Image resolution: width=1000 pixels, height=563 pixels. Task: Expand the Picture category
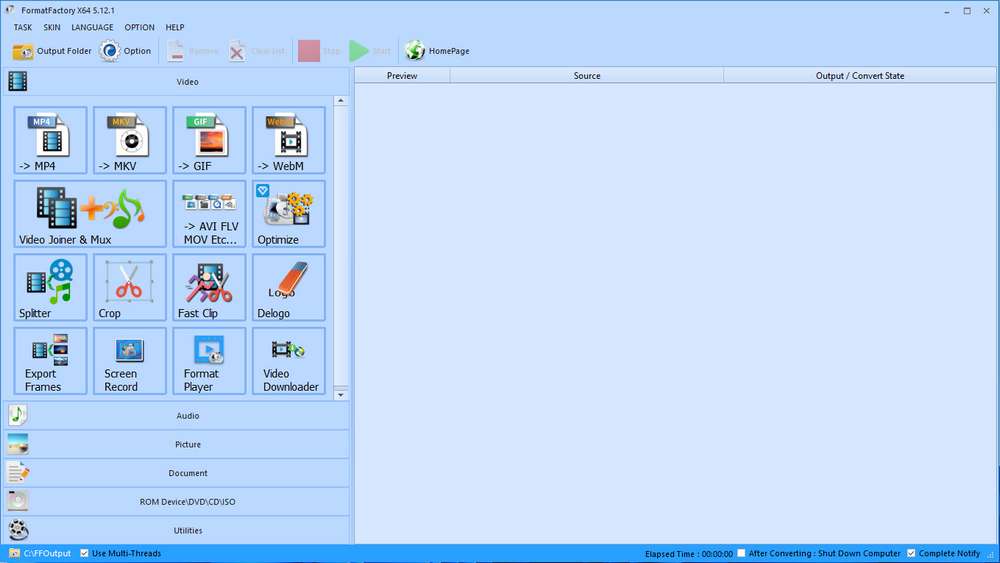177,444
